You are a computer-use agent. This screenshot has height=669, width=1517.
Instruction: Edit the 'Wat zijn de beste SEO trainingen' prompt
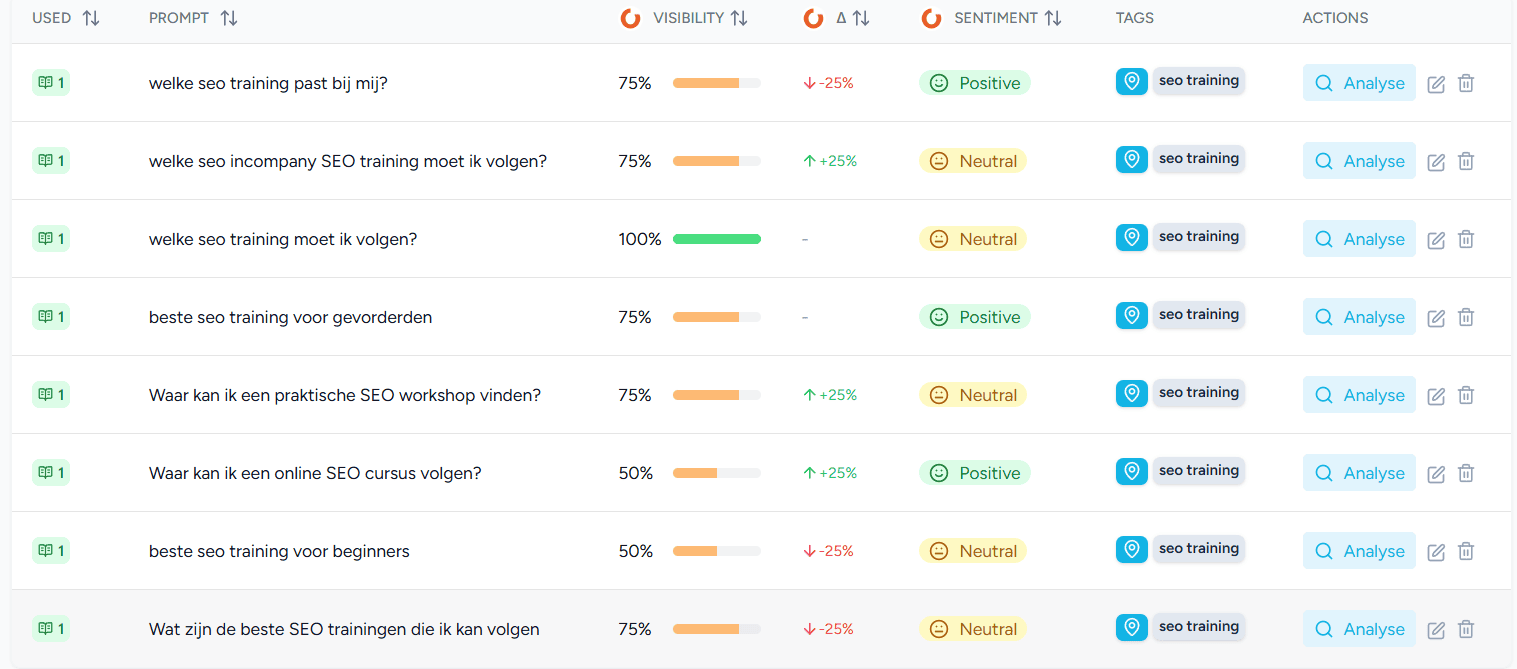(1436, 630)
